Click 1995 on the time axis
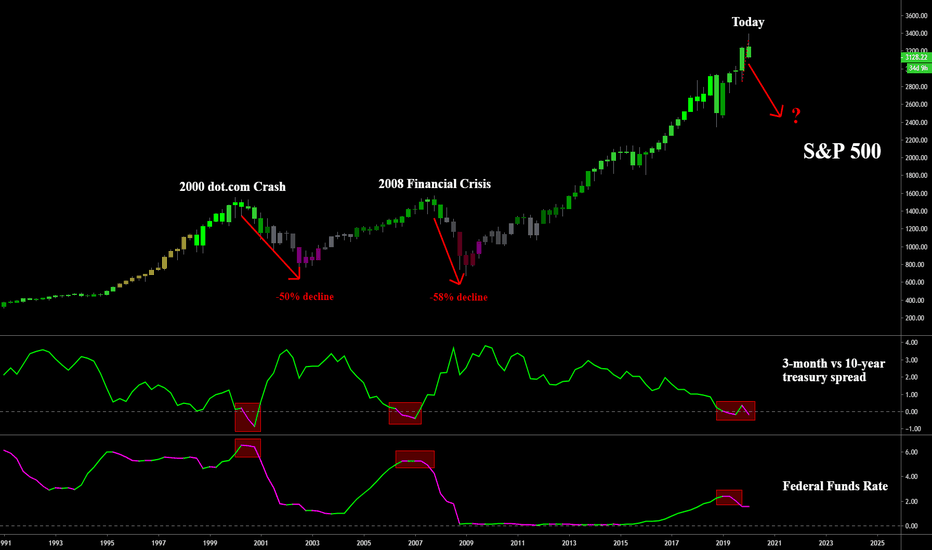 (x=107, y=543)
